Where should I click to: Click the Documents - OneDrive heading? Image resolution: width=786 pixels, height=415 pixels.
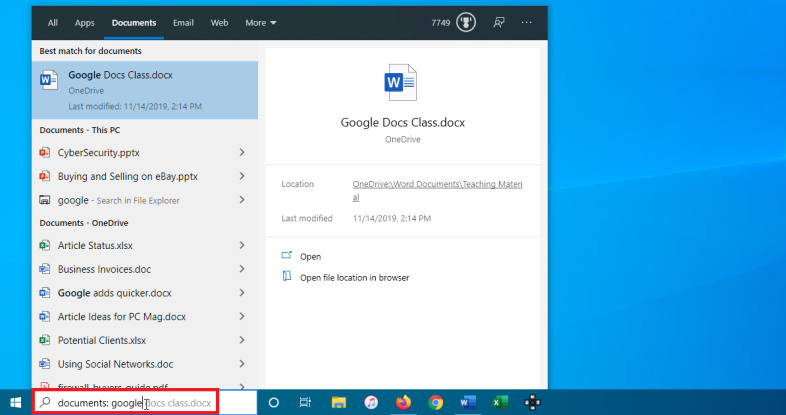point(84,223)
